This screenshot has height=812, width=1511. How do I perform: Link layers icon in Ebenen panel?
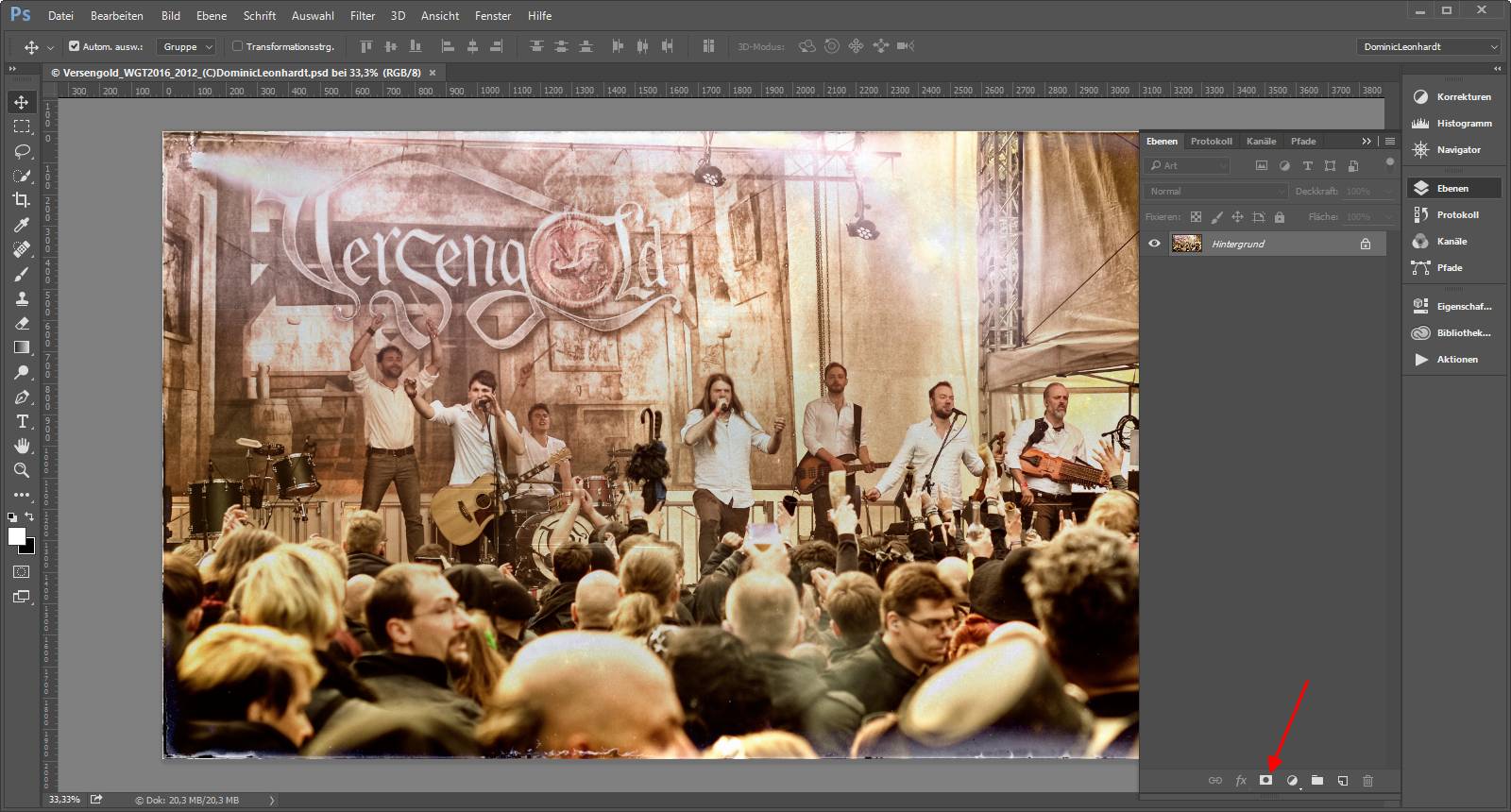coord(1215,780)
